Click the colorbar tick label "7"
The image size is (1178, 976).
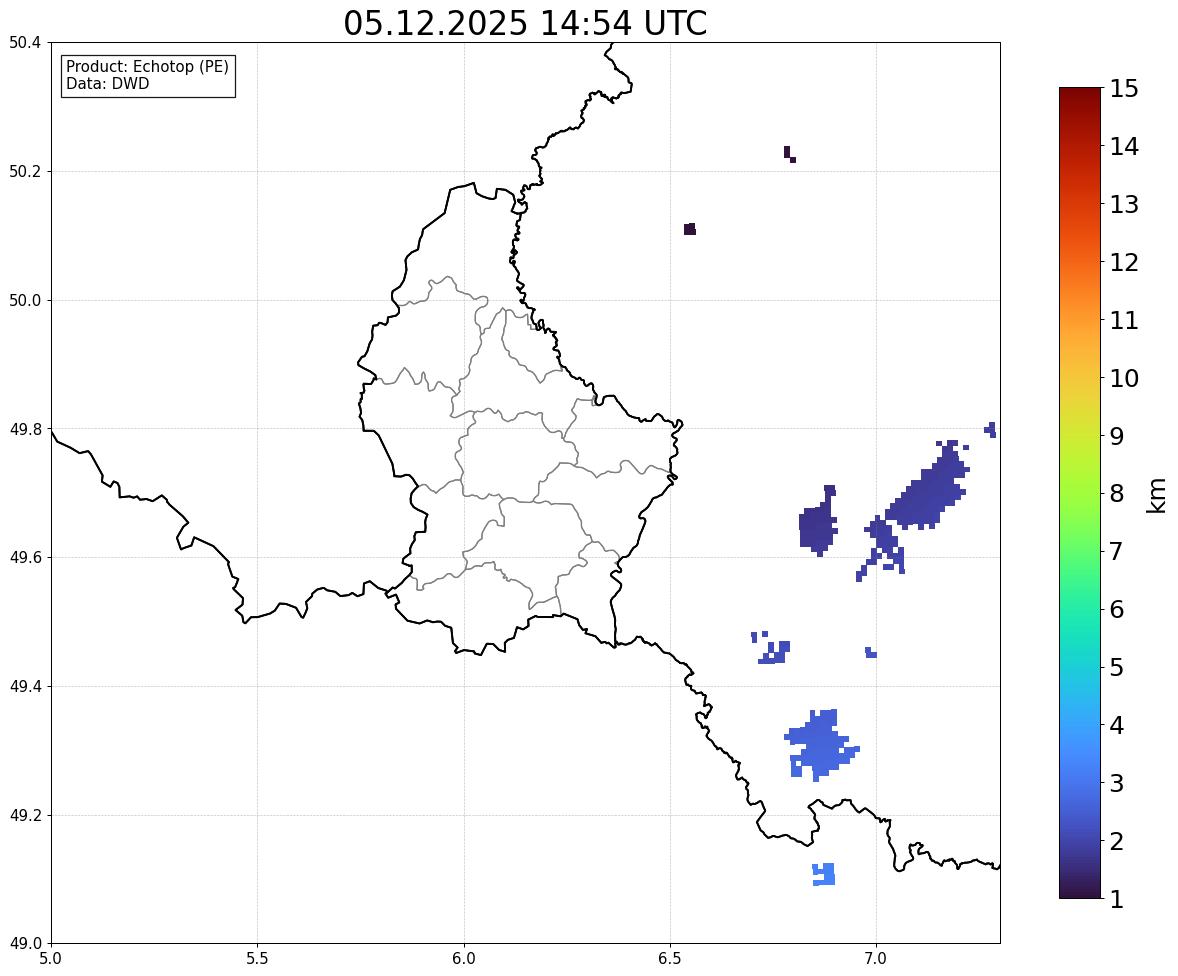coord(1117,551)
